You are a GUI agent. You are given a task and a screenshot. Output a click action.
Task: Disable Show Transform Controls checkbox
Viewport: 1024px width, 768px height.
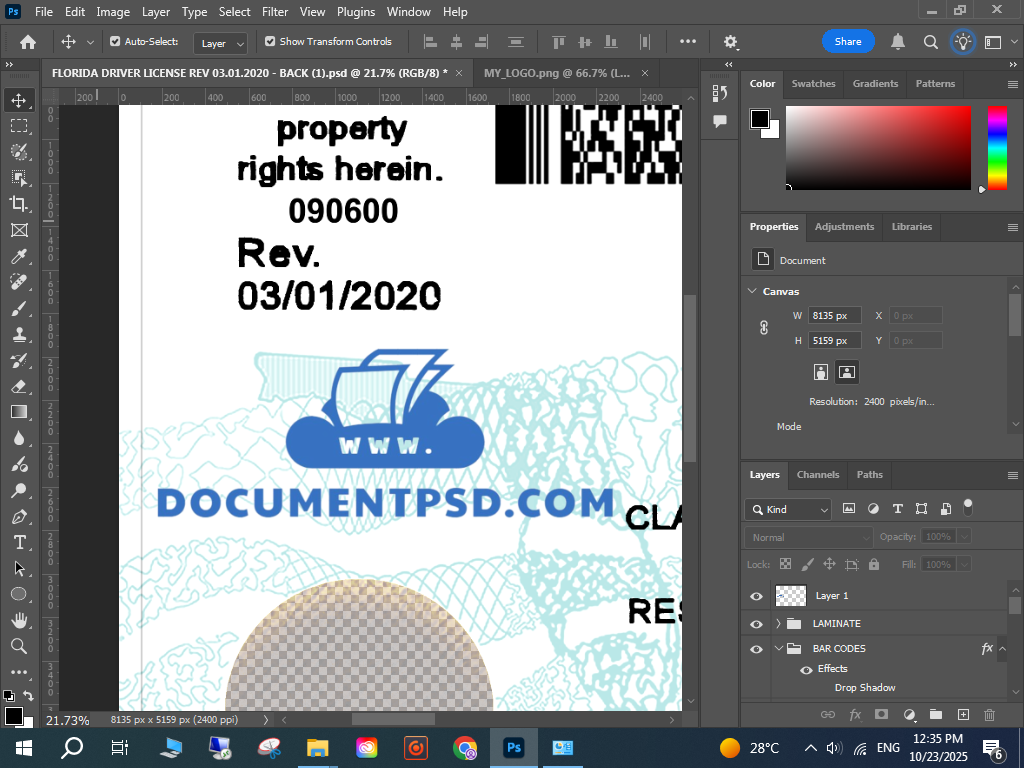coord(270,42)
